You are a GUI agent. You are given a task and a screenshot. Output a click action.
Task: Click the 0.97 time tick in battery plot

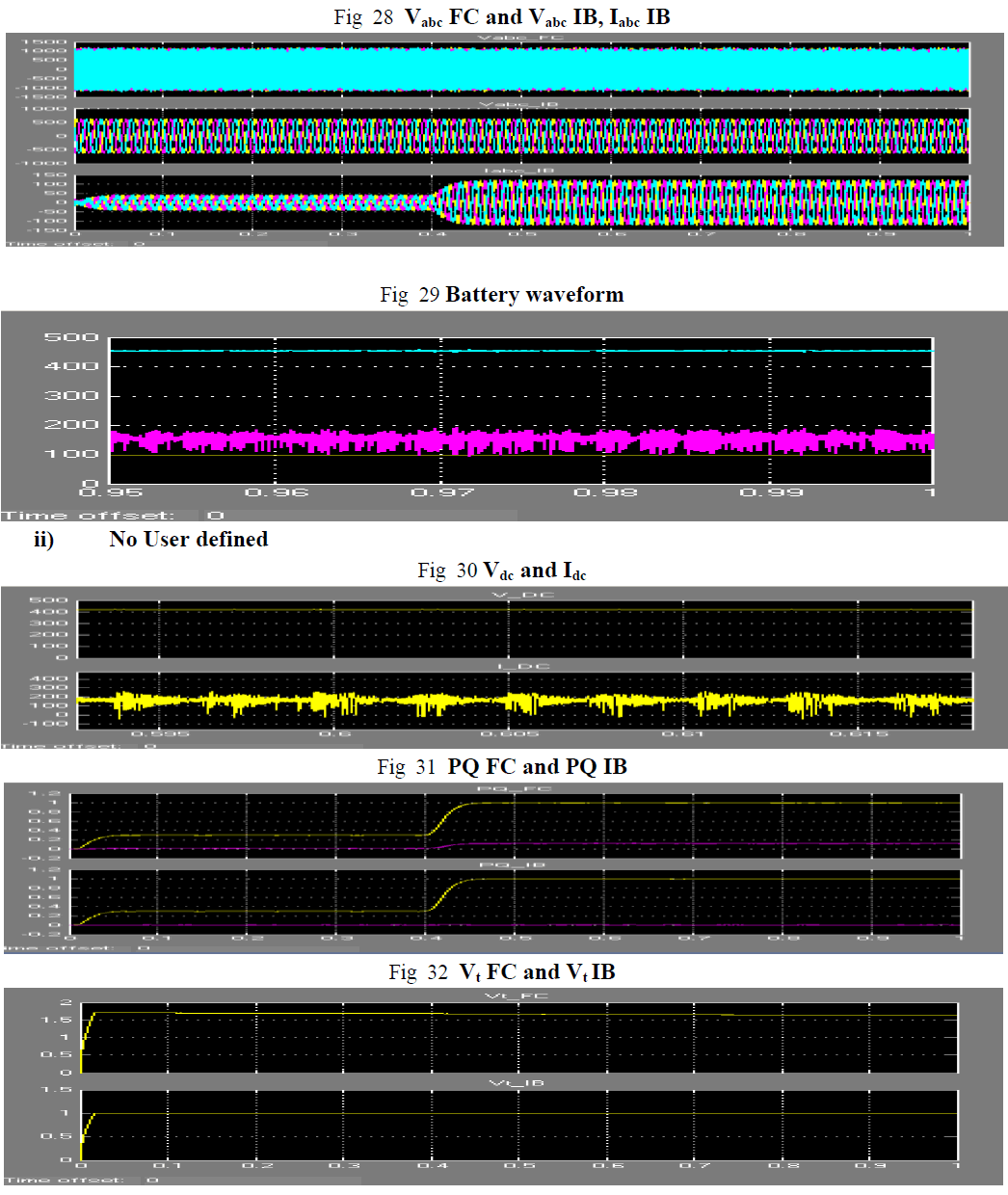click(441, 492)
